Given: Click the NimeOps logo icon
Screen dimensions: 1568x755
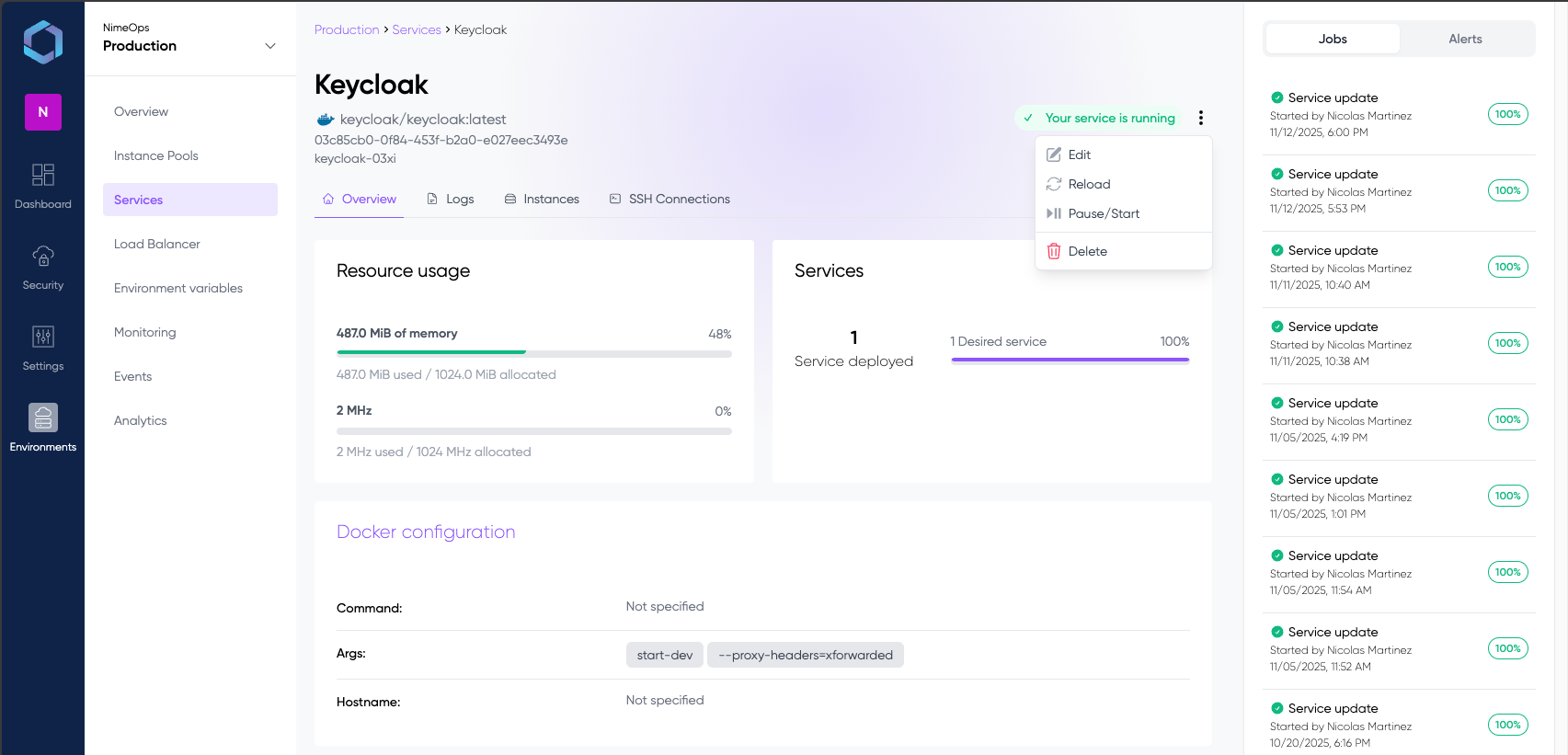Looking at the screenshot, I should 42,42.
